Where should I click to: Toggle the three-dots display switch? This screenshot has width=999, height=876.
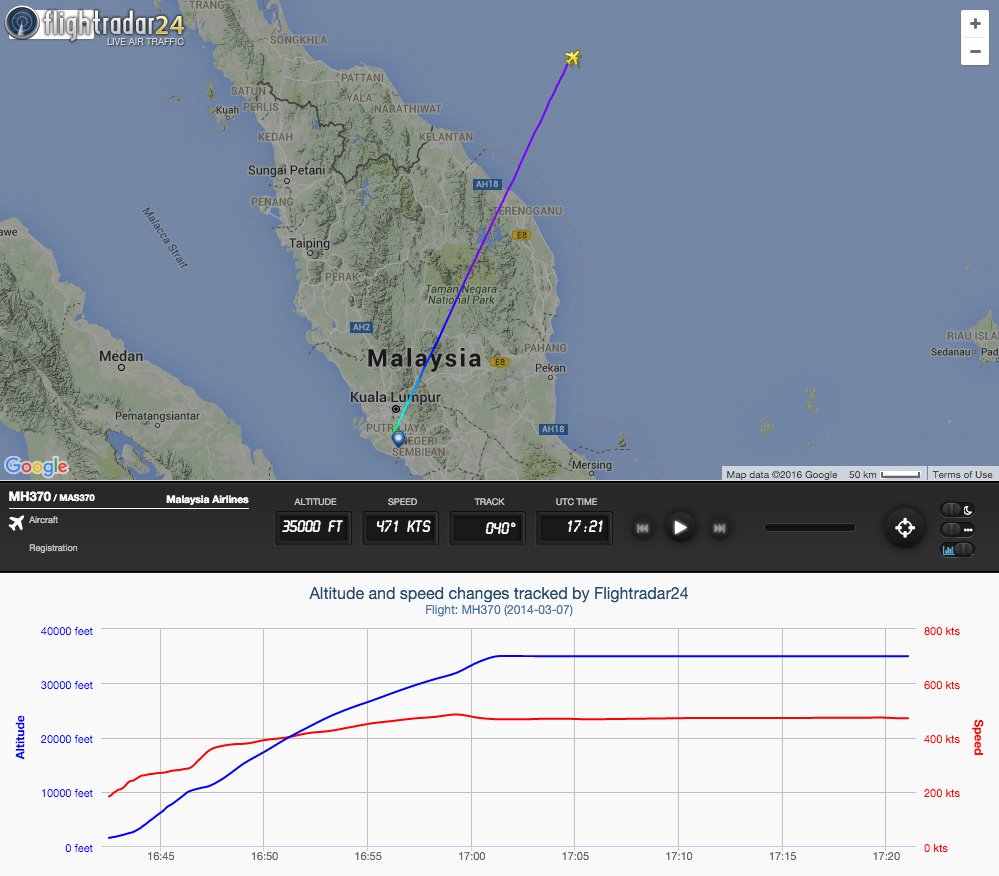[x=957, y=529]
